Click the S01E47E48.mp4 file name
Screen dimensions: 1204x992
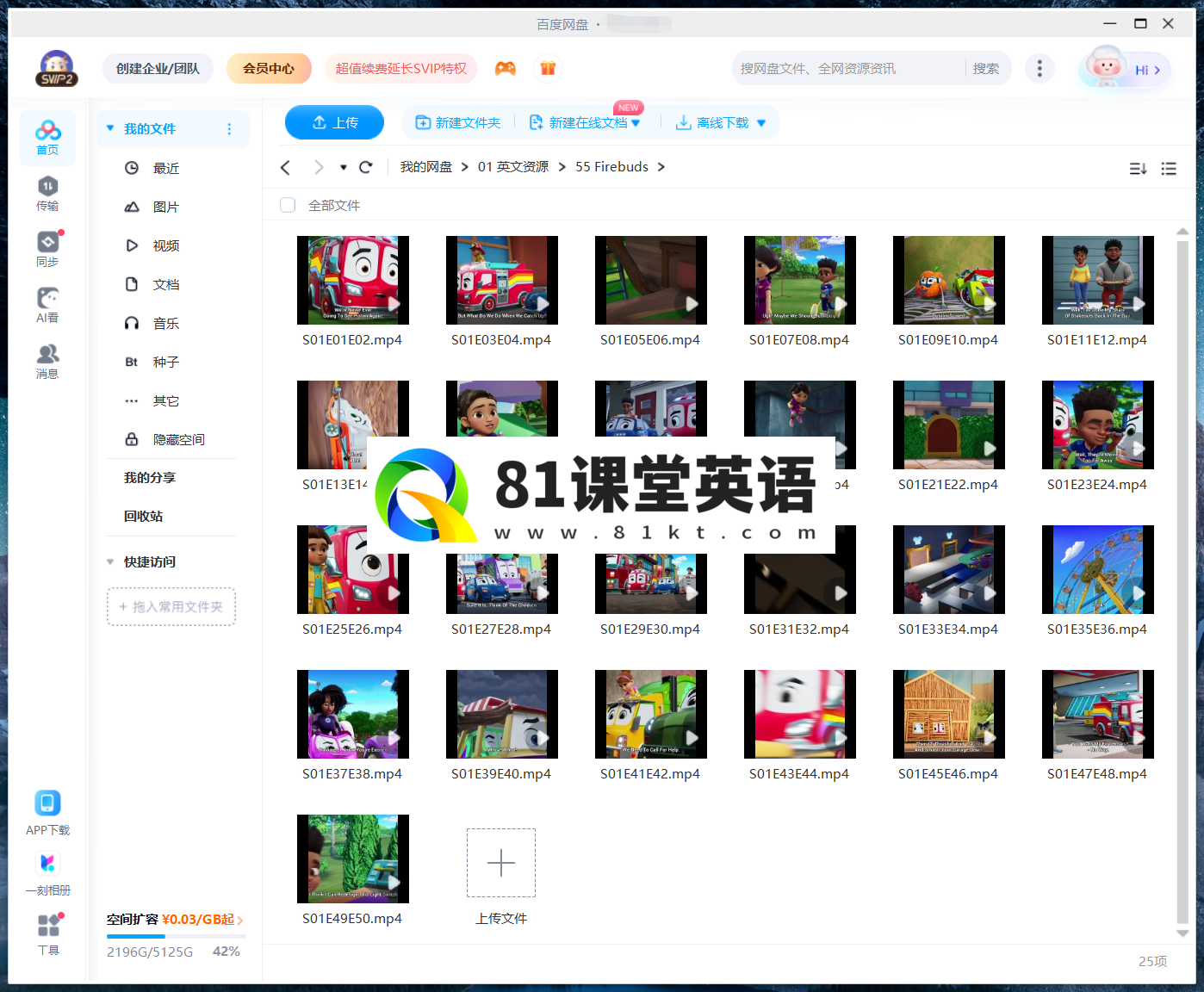1097,774
